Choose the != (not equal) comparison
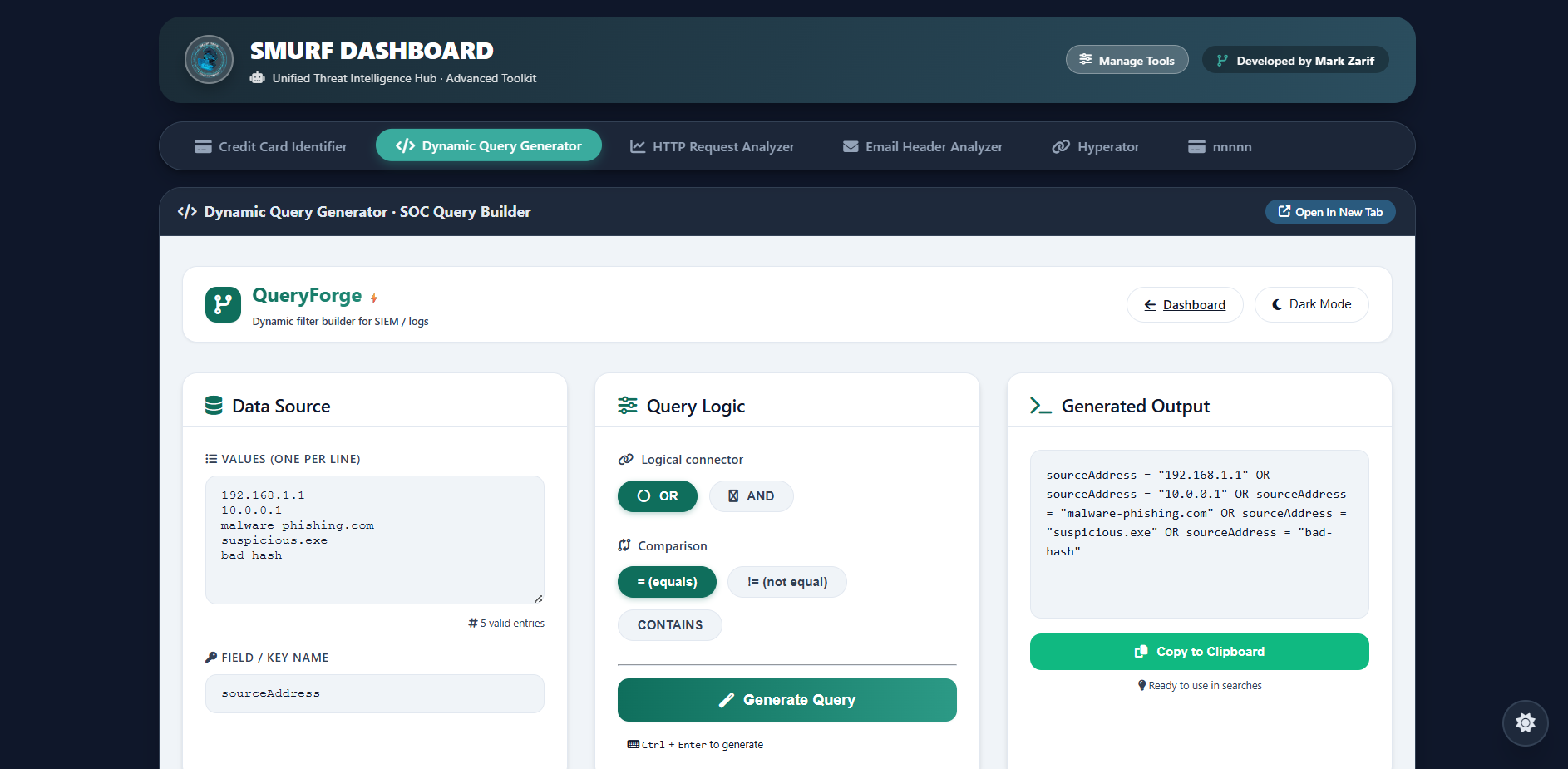This screenshot has height=769, width=1568. (x=787, y=582)
